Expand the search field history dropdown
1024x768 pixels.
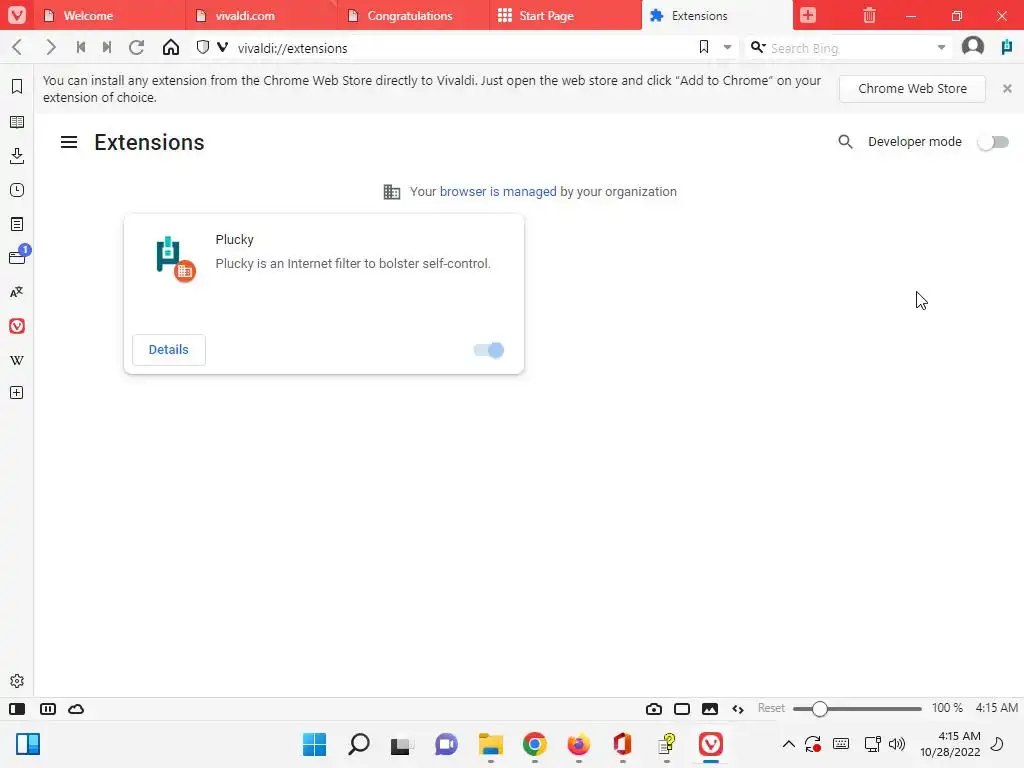[941, 47]
